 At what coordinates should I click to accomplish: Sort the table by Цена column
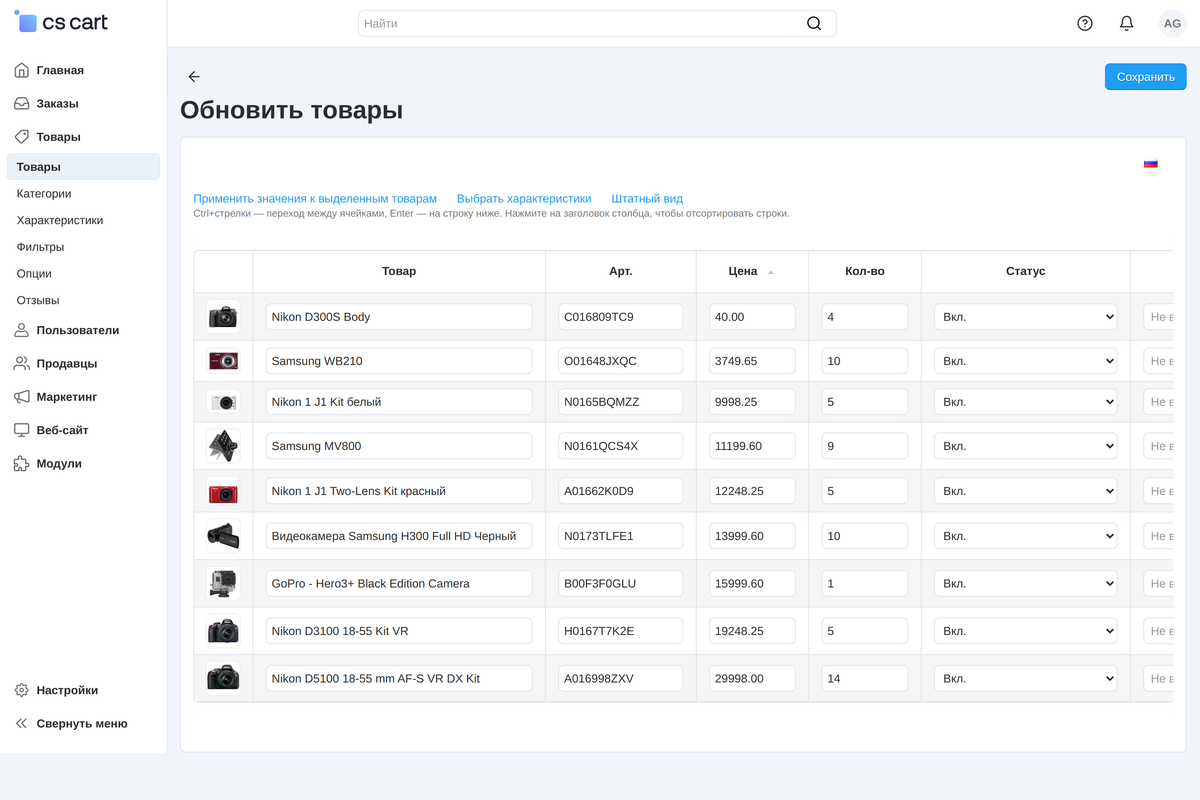coord(752,271)
